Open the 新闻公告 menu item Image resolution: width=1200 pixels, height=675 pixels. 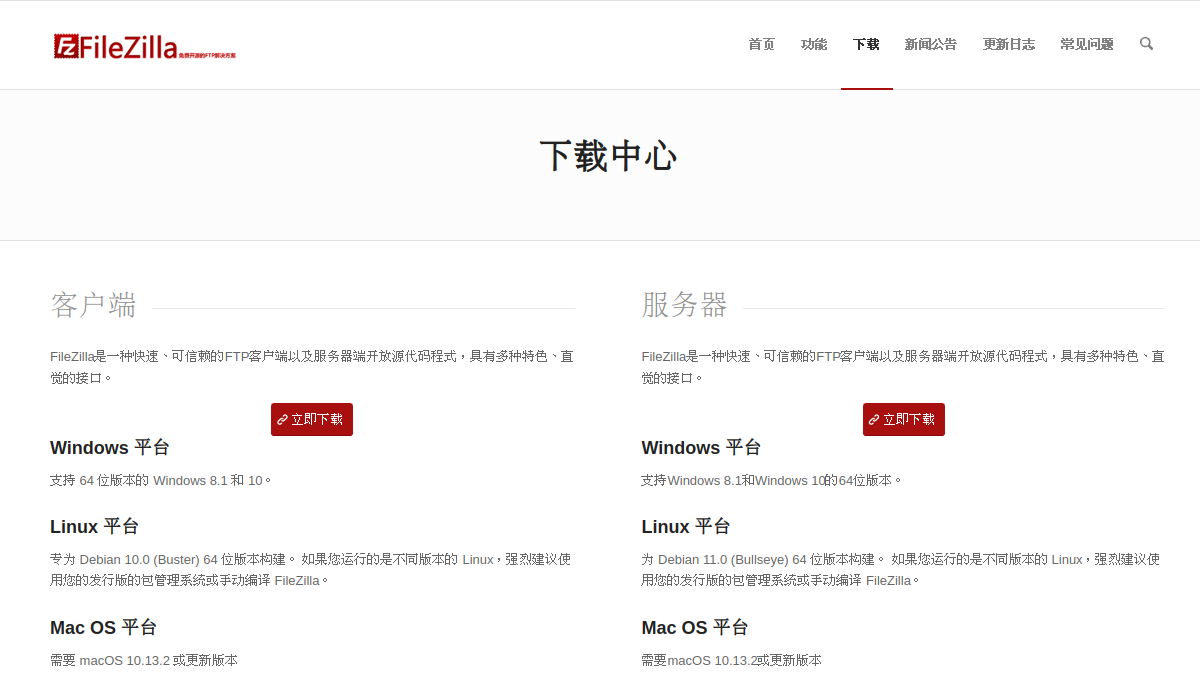(x=930, y=44)
